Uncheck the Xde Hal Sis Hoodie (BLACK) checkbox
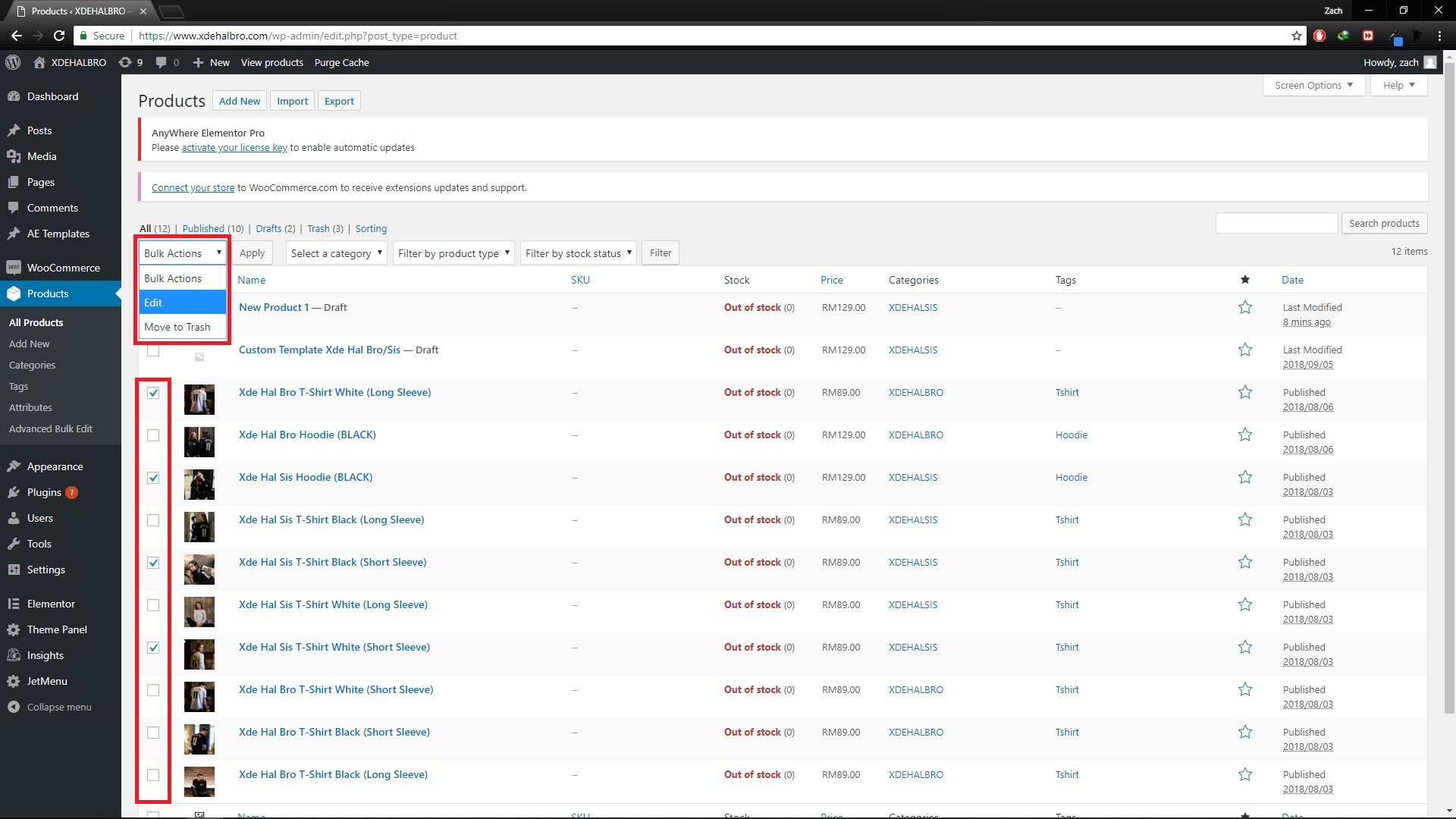Image resolution: width=1456 pixels, height=819 pixels. pos(153,478)
